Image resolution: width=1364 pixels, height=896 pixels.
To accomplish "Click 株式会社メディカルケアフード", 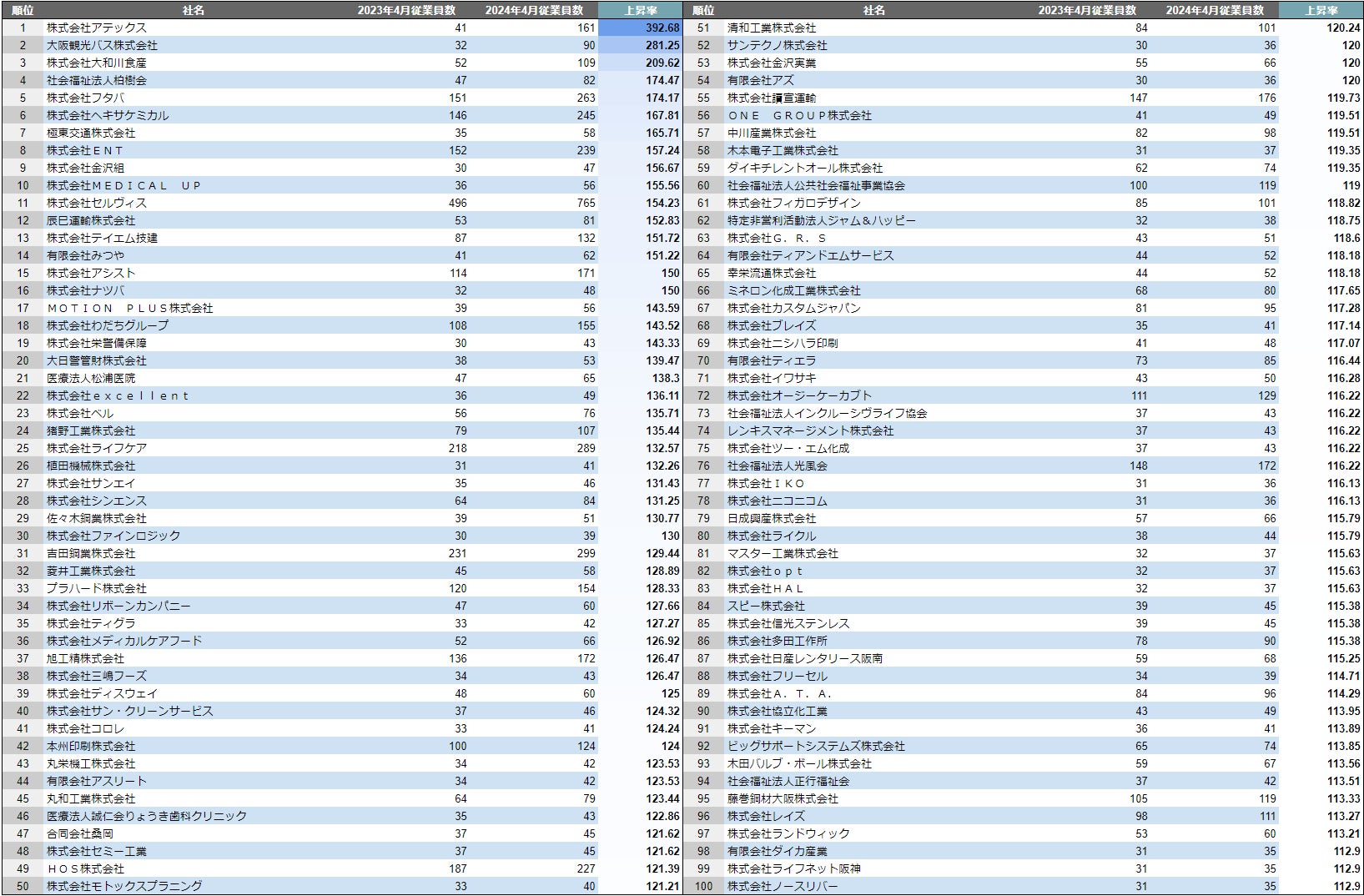I will (124, 641).
